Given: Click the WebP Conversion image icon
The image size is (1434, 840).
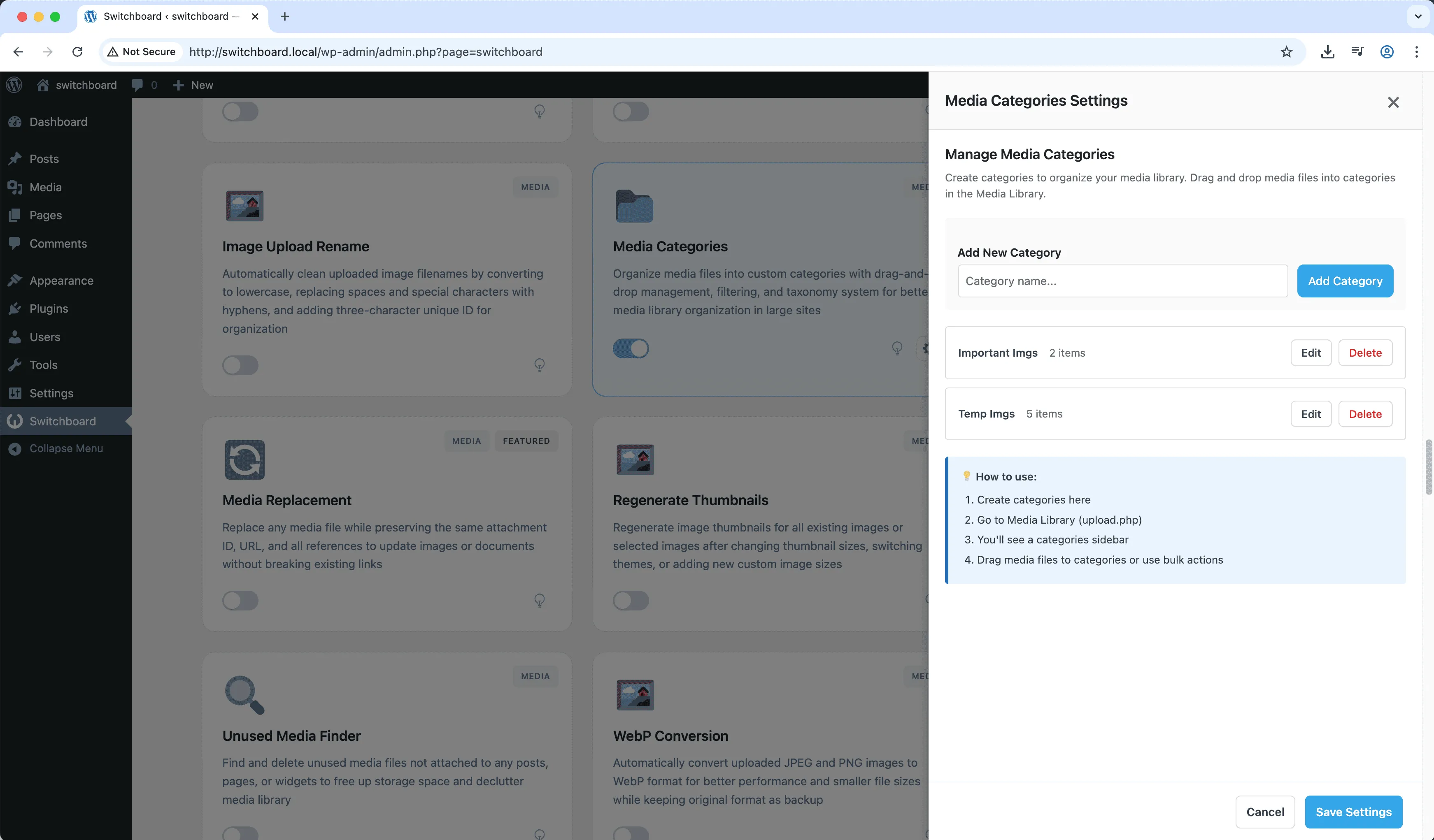Looking at the screenshot, I should [x=636, y=694].
